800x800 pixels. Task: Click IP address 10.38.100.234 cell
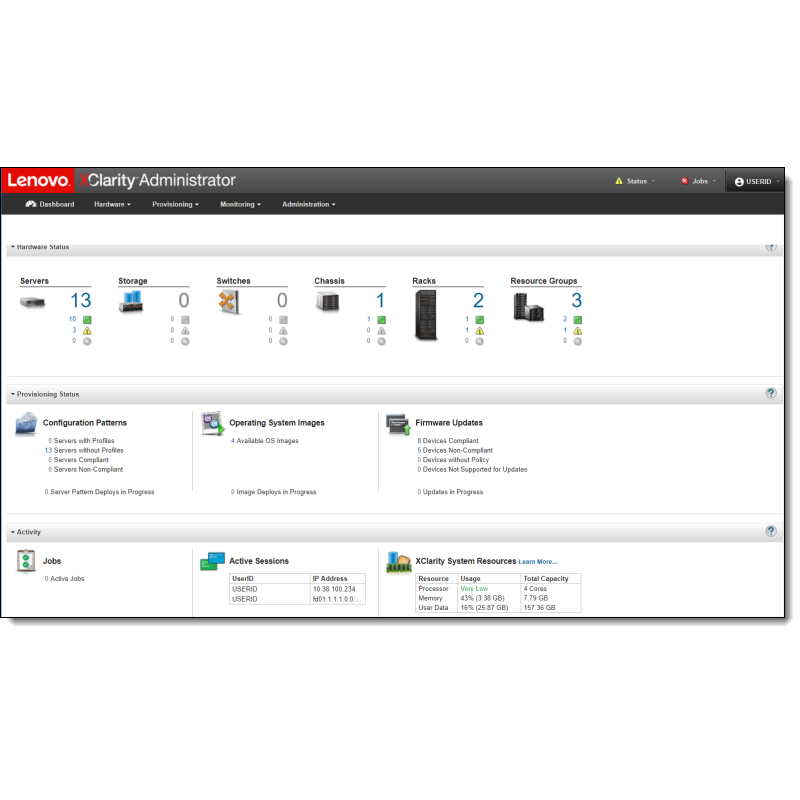coord(338,589)
